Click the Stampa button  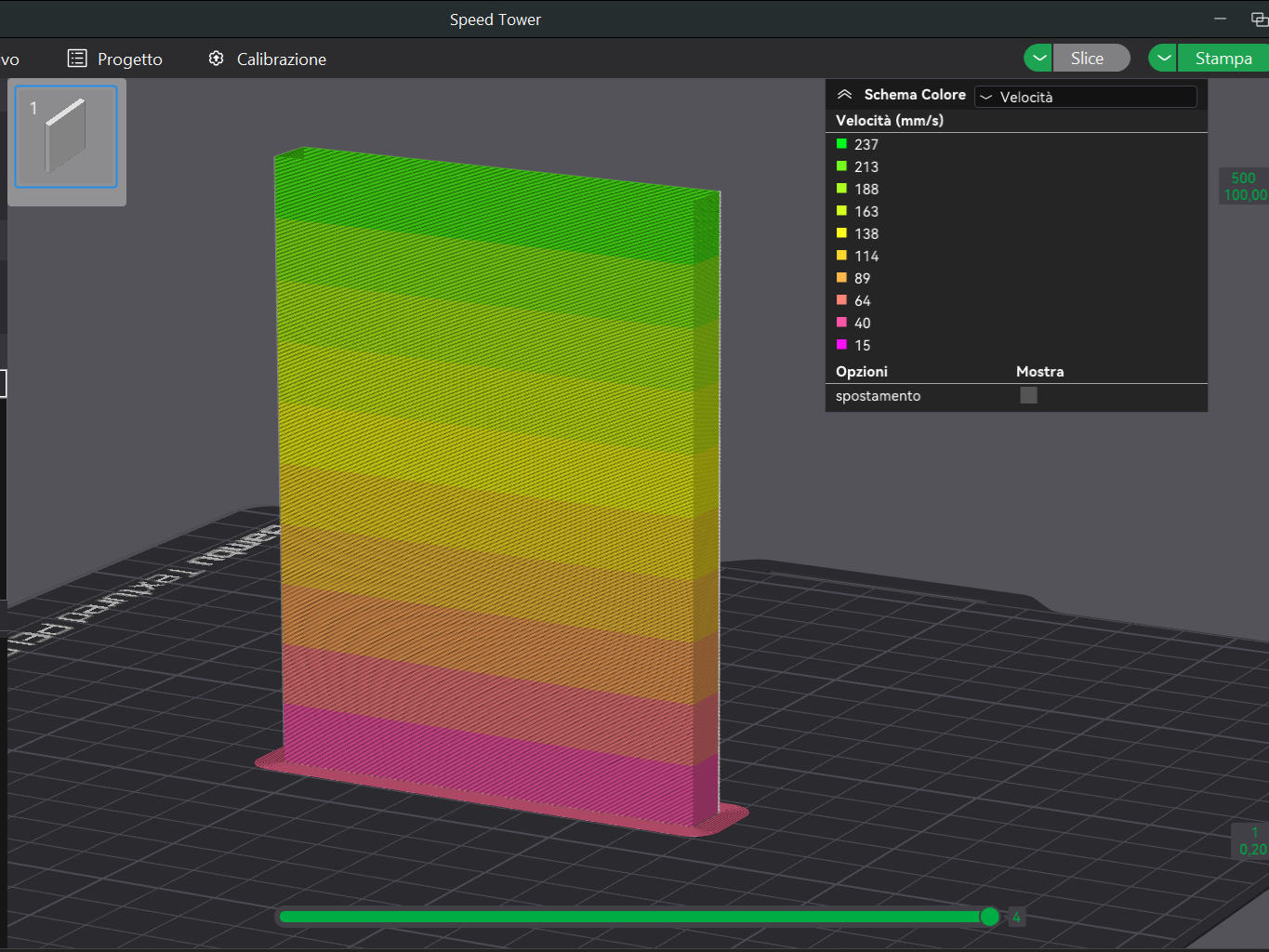[x=1223, y=58]
